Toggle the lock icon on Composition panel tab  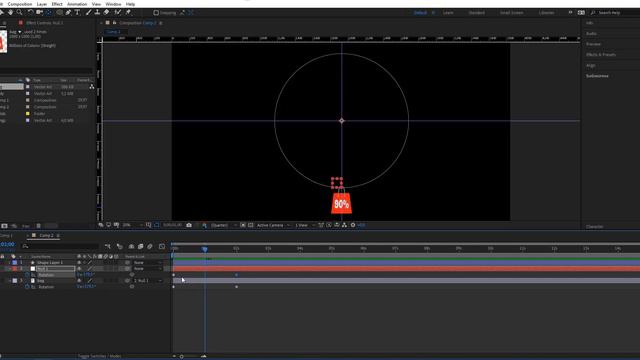click(114, 23)
